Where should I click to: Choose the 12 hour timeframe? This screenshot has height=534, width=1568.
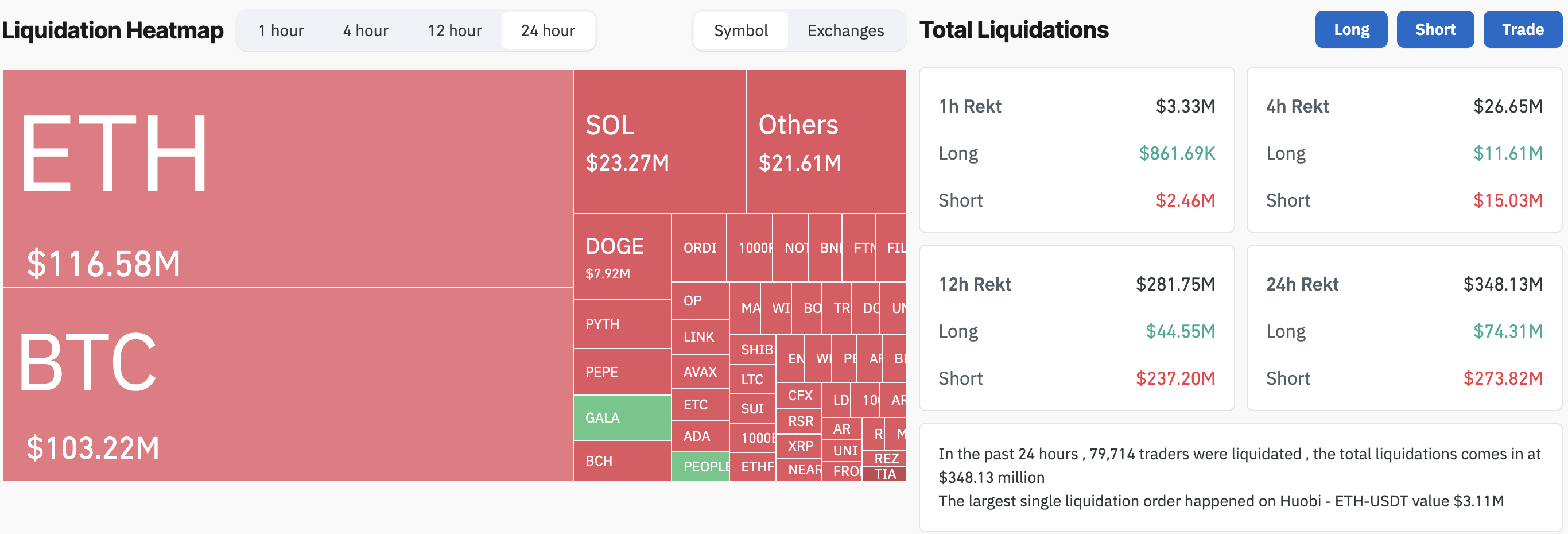(x=454, y=30)
